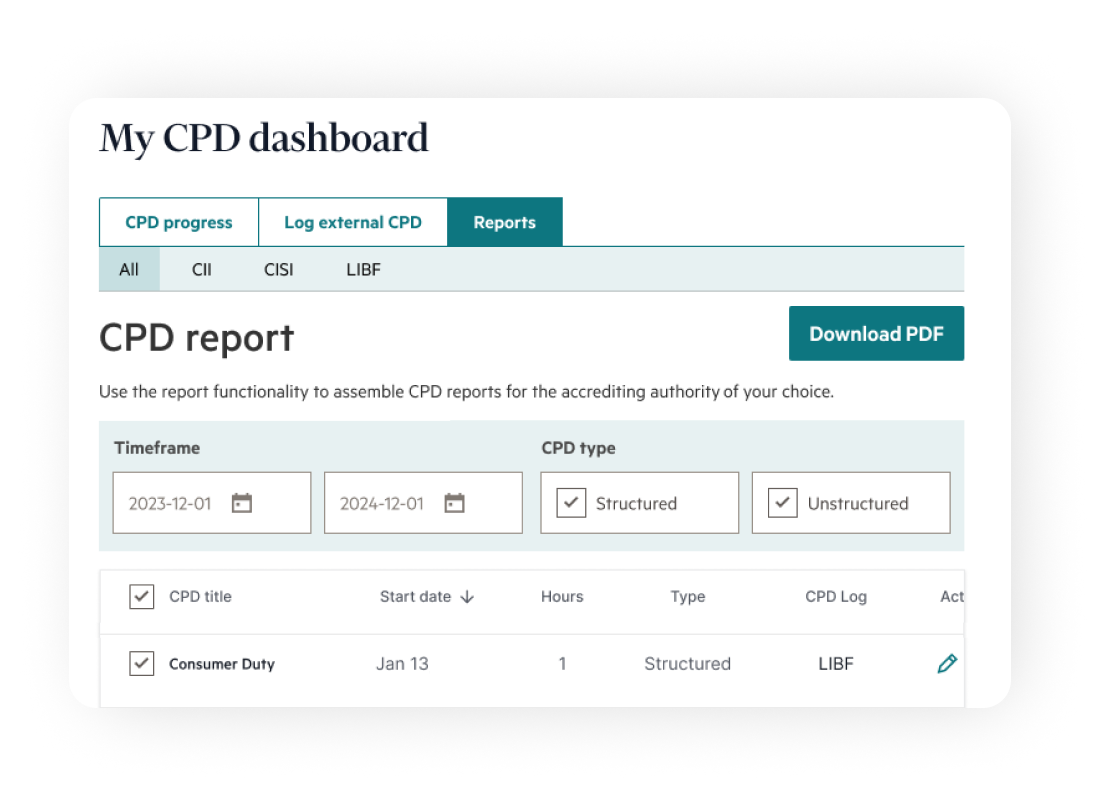Click the Download PDF button
The height and width of the screenshot is (792, 1105).
point(876,334)
